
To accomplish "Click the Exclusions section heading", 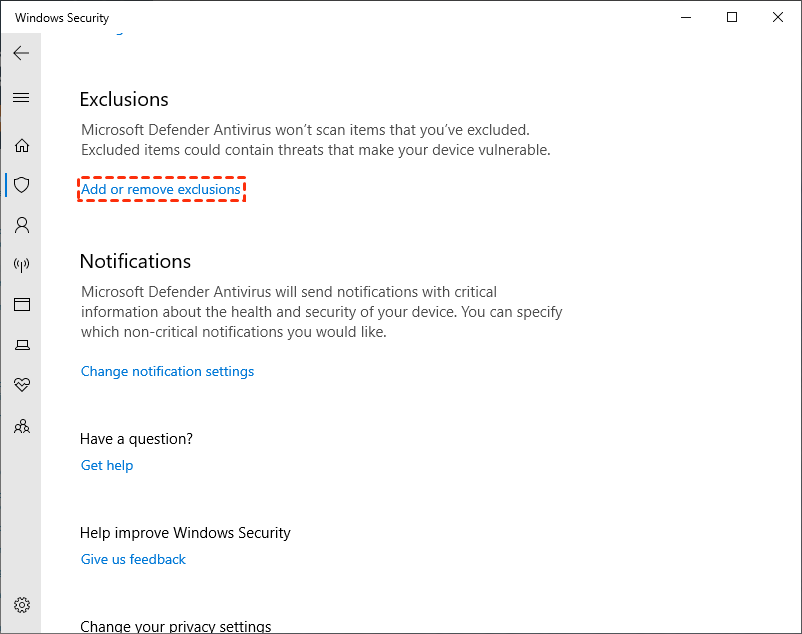I will (124, 99).
